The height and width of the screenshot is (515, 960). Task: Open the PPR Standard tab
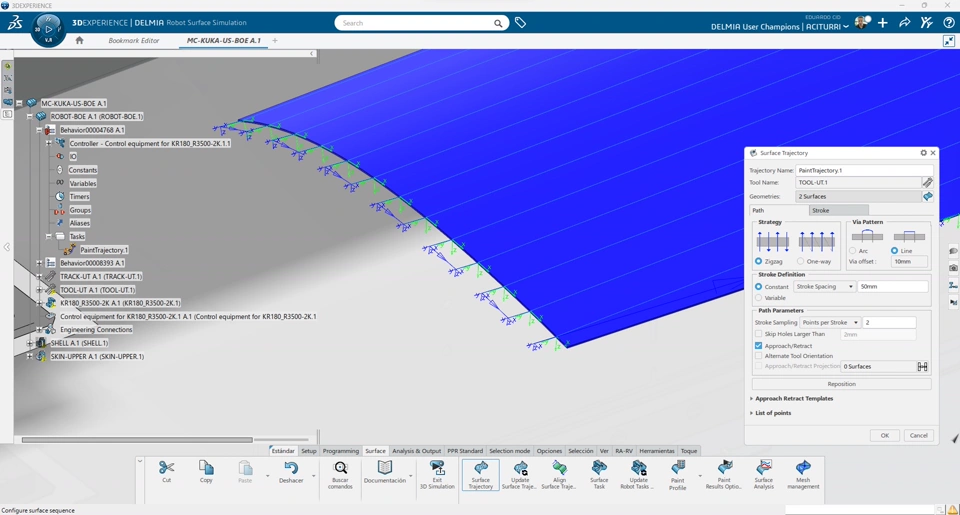click(465, 451)
